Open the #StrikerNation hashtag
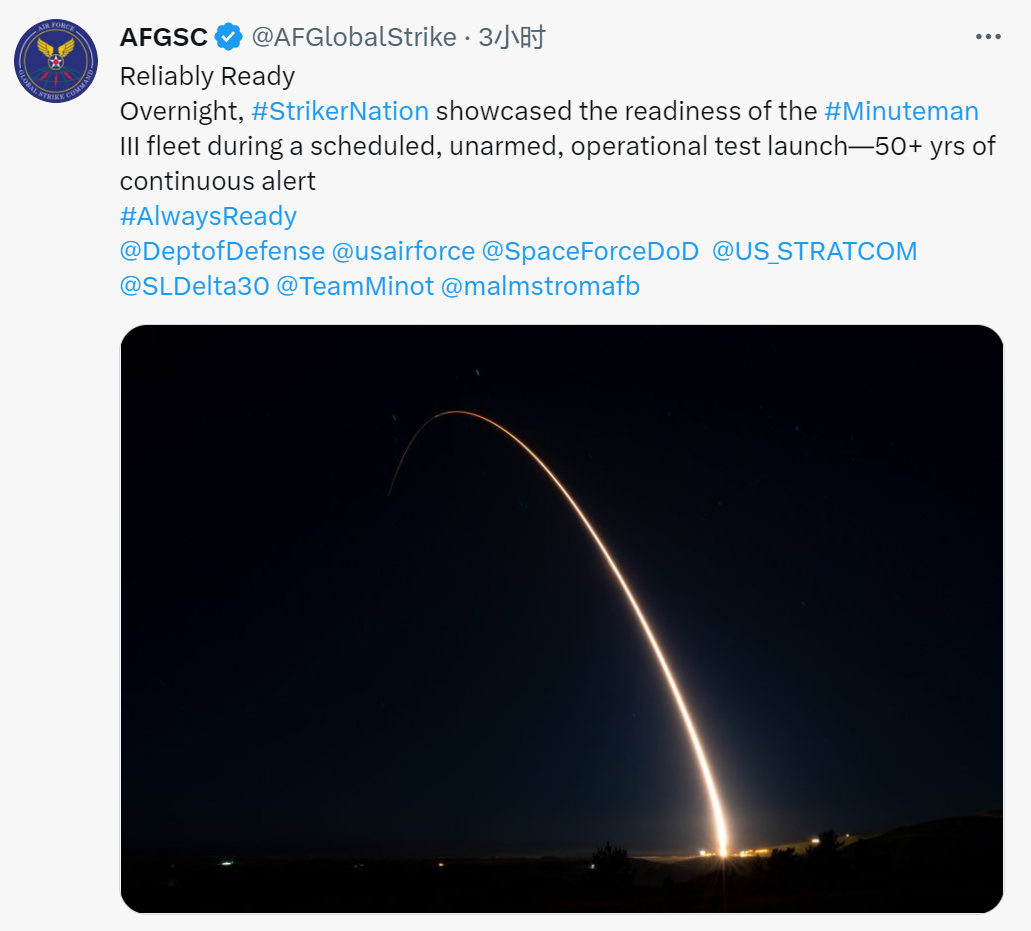The image size is (1031, 931). click(x=340, y=111)
